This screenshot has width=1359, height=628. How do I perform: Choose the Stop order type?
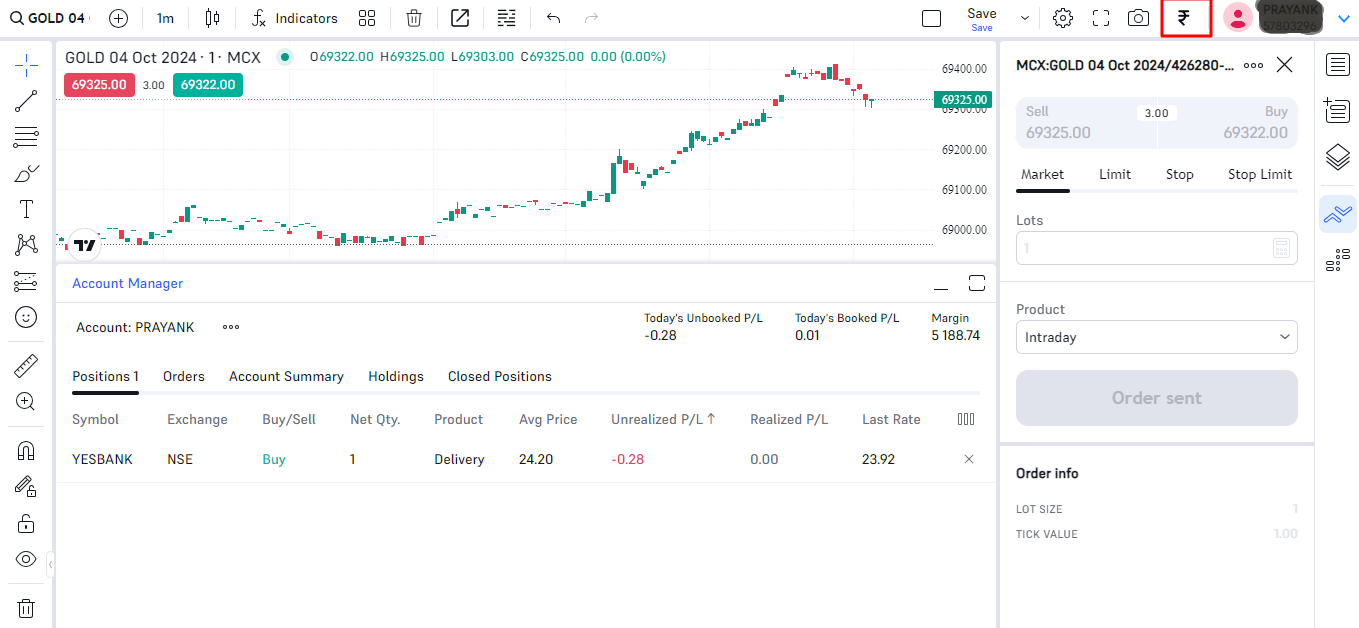point(1180,174)
